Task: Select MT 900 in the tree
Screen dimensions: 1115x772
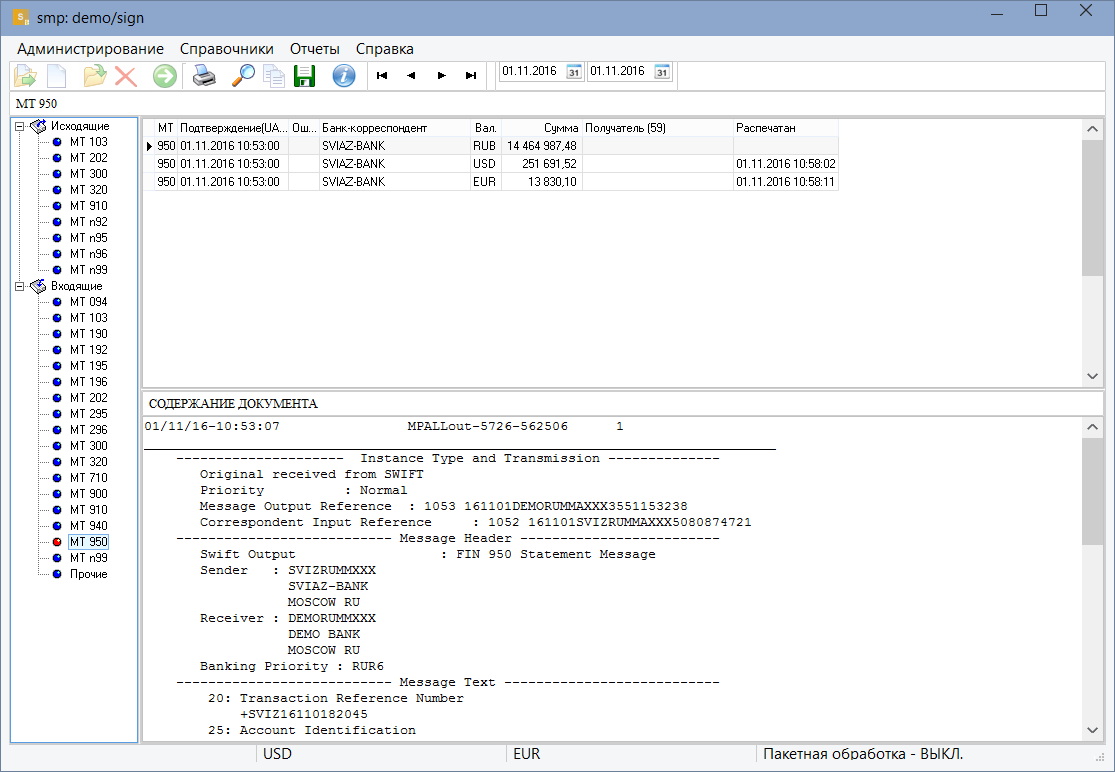Action: (88, 494)
